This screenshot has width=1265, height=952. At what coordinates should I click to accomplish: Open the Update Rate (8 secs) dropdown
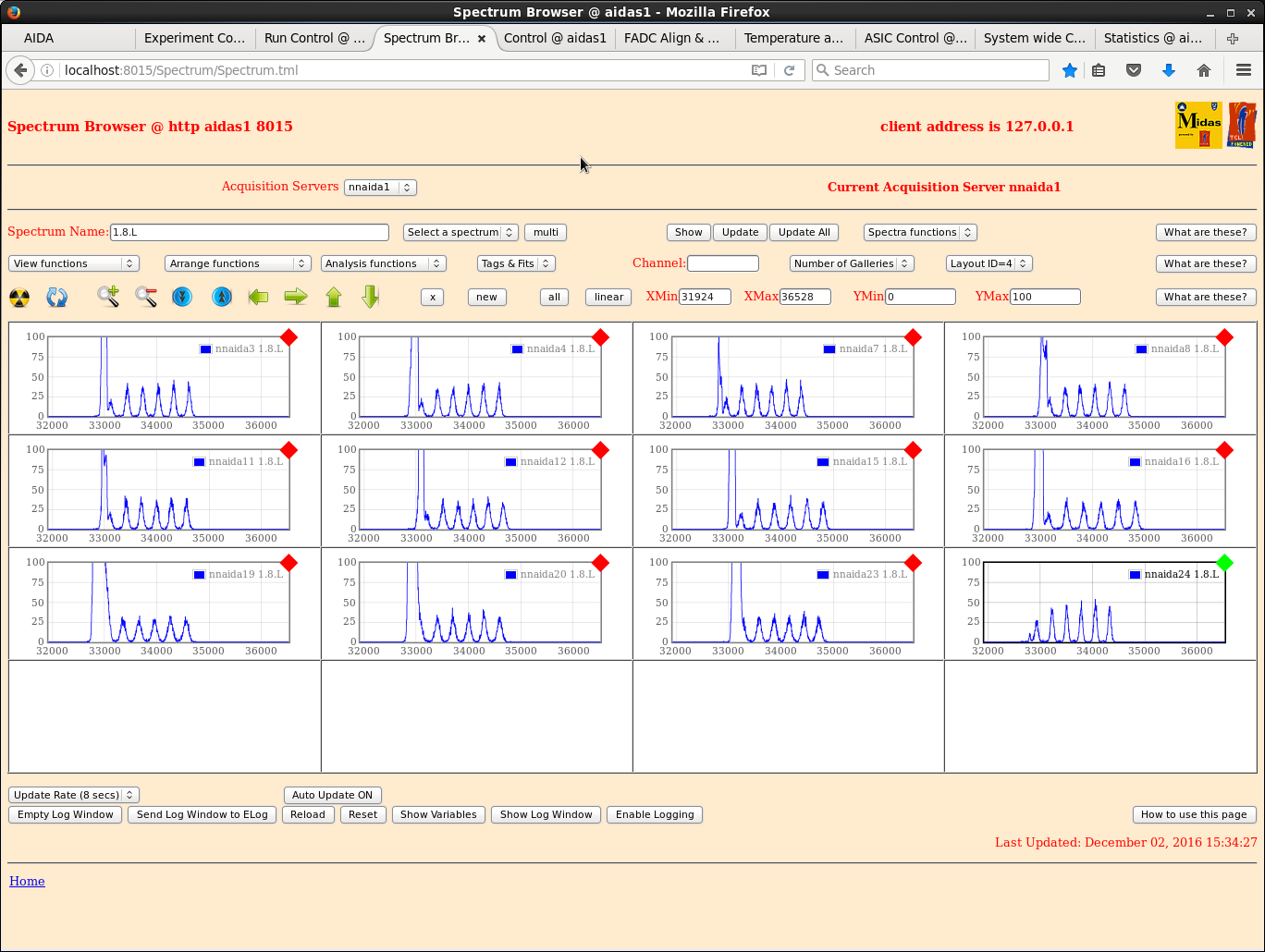73,795
